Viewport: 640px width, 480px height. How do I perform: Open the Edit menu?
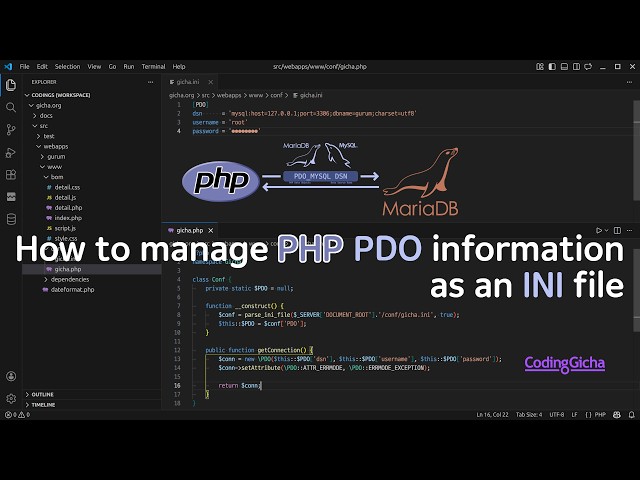click(x=42, y=67)
